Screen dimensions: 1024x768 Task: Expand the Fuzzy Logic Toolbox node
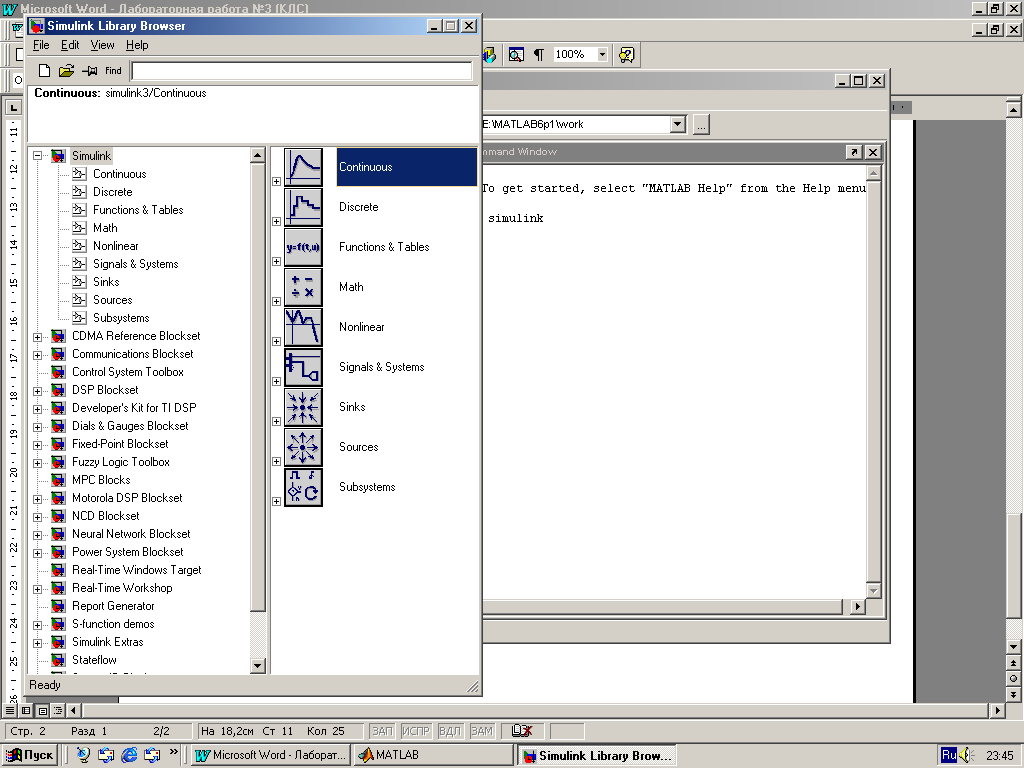tap(38, 463)
